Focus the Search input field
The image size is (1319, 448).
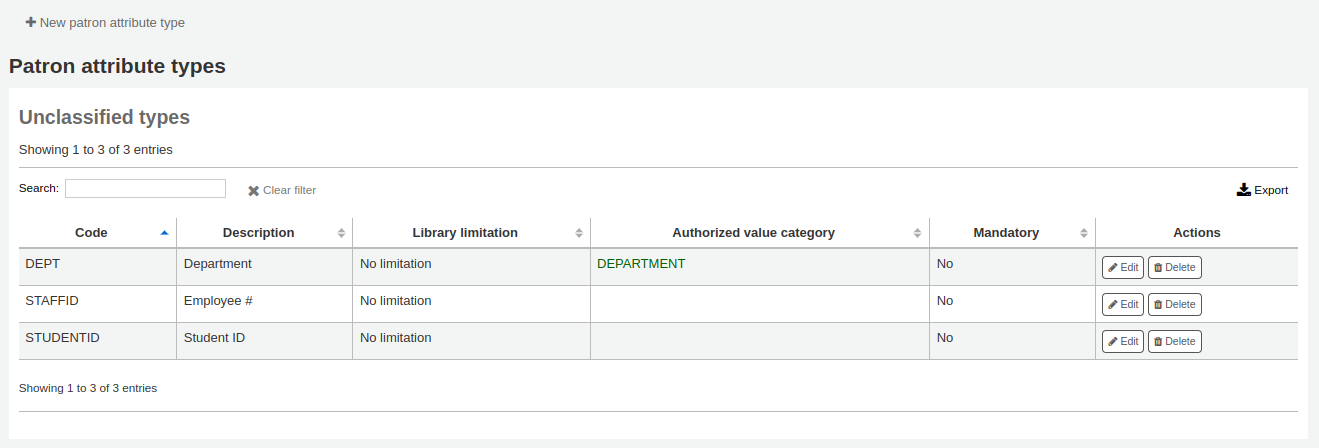click(145, 188)
